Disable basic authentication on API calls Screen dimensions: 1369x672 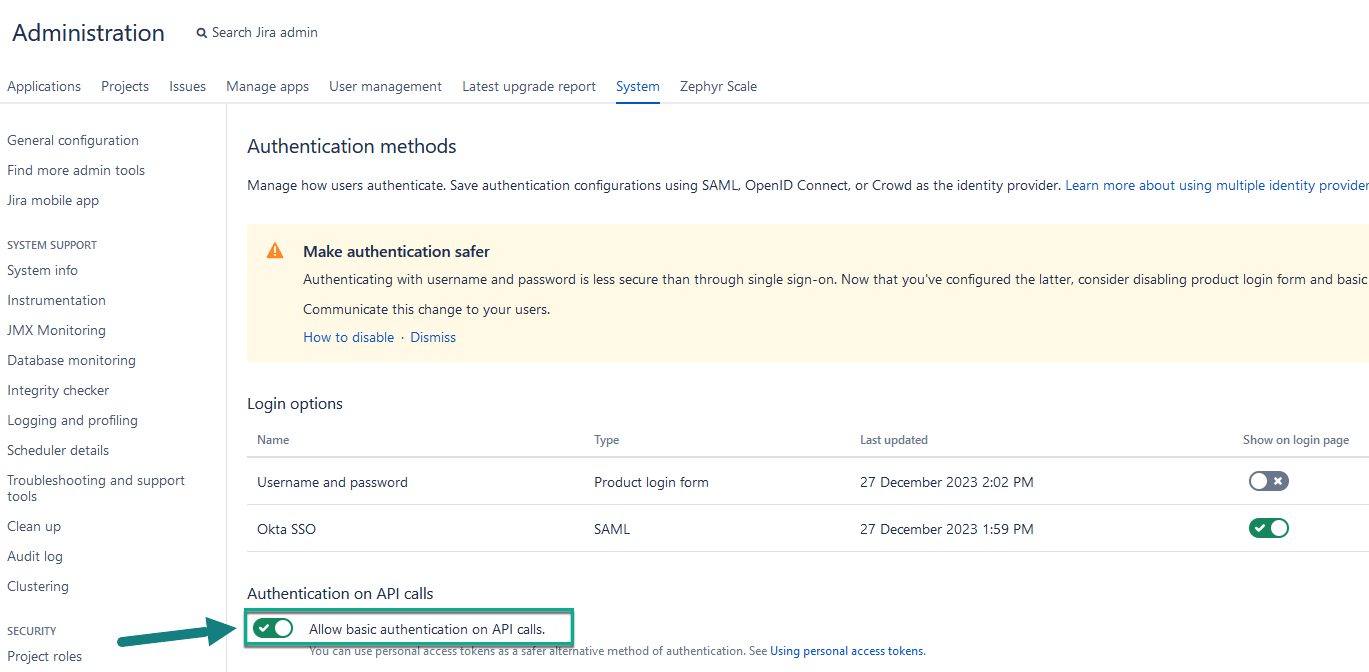(272, 628)
